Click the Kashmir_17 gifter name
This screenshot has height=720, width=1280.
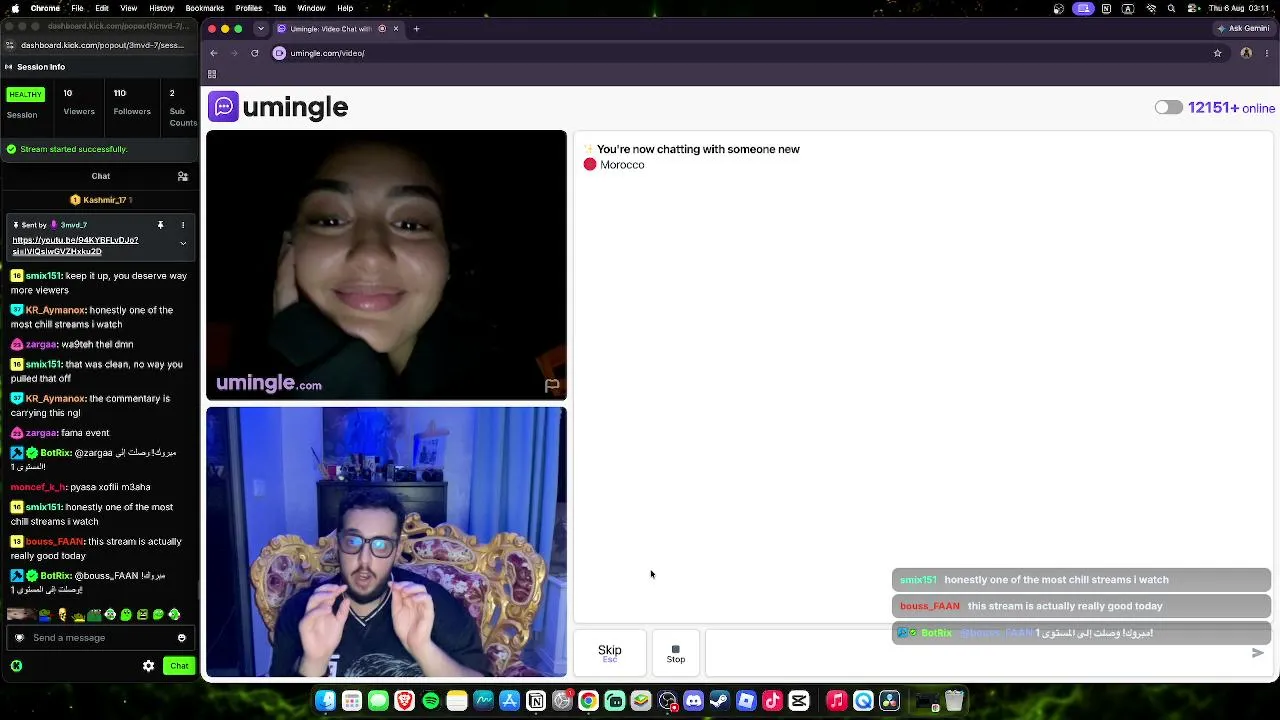click(105, 200)
